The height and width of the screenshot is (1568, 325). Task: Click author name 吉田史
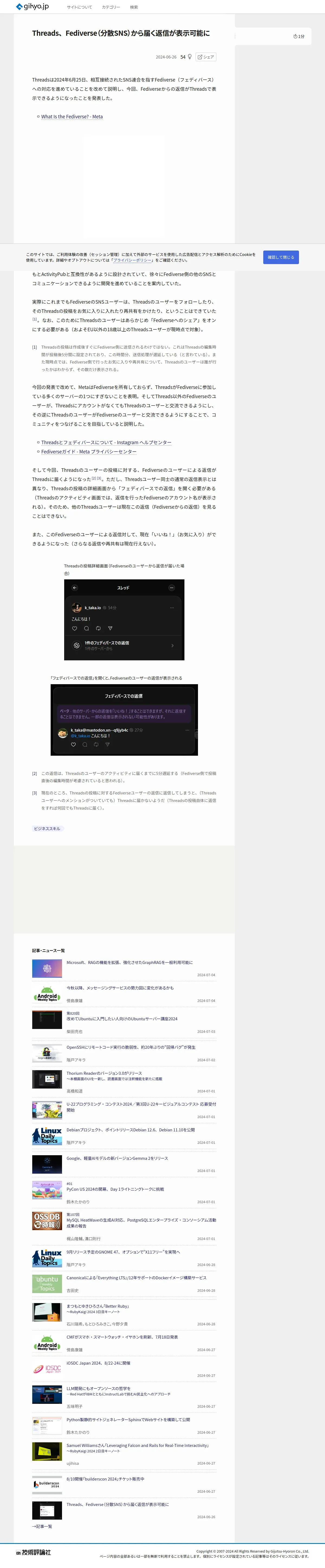pyautogui.click(x=72, y=1290)
